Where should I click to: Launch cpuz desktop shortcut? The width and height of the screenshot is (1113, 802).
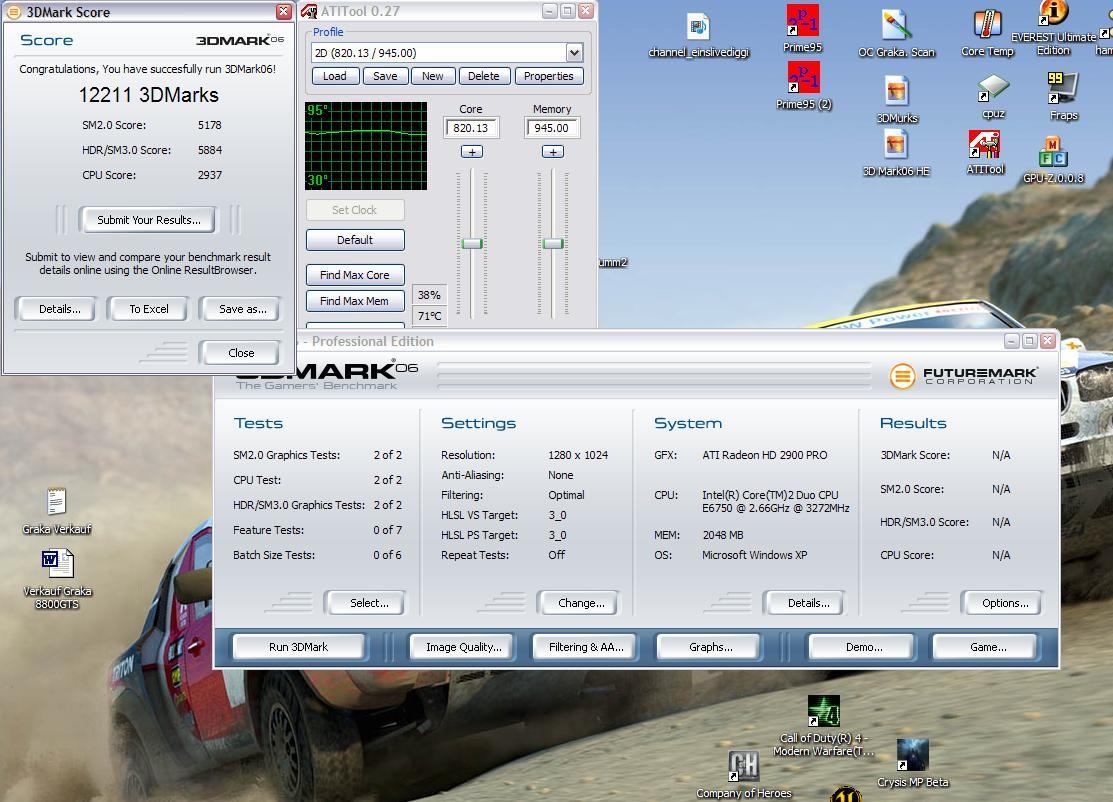[x=993, y=96]
